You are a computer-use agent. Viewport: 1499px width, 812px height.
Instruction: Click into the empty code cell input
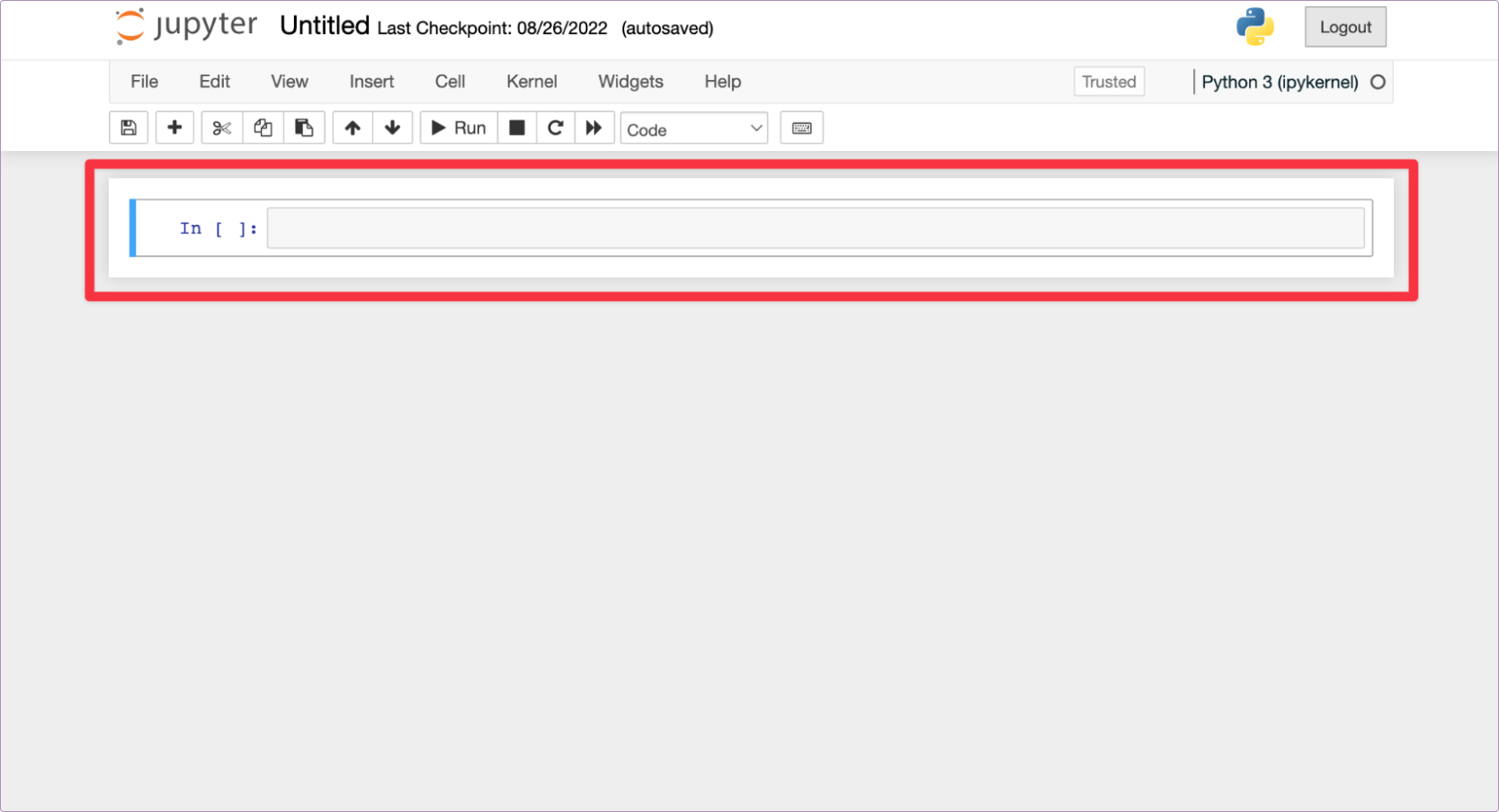click(x=816, y=228)
